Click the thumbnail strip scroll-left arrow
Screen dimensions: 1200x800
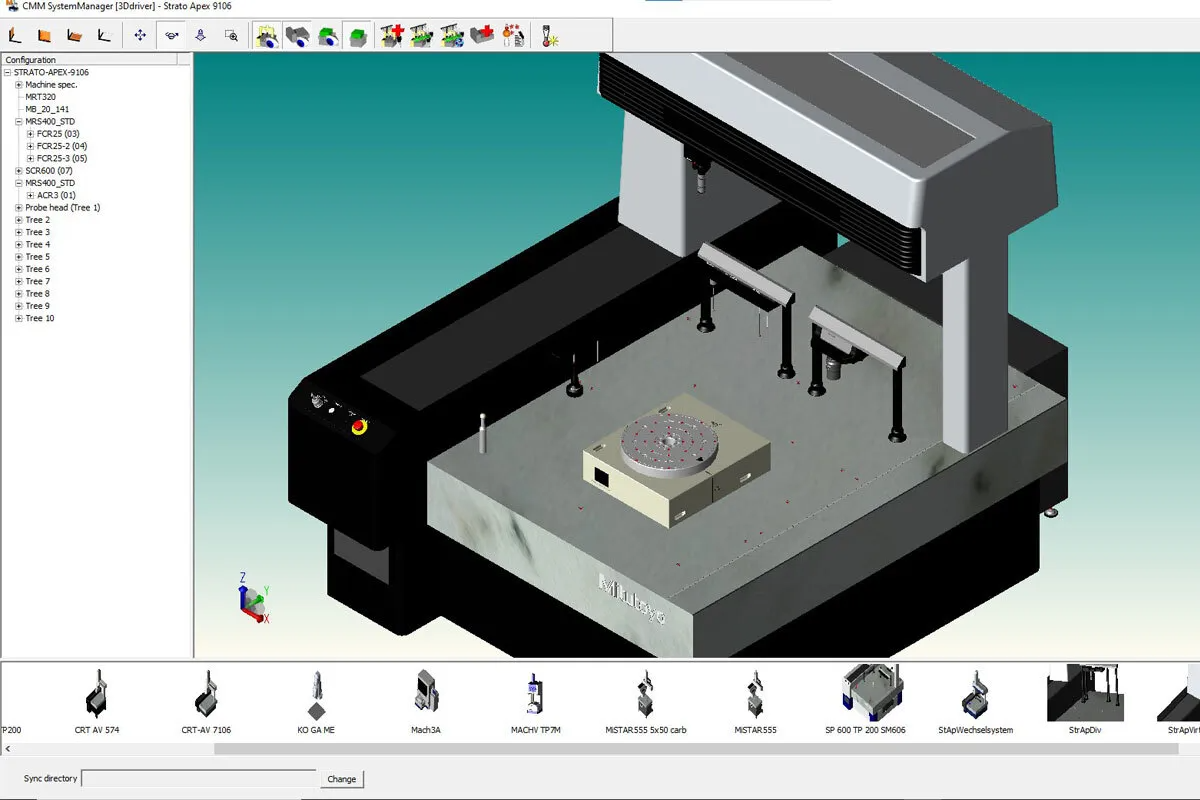7,749
